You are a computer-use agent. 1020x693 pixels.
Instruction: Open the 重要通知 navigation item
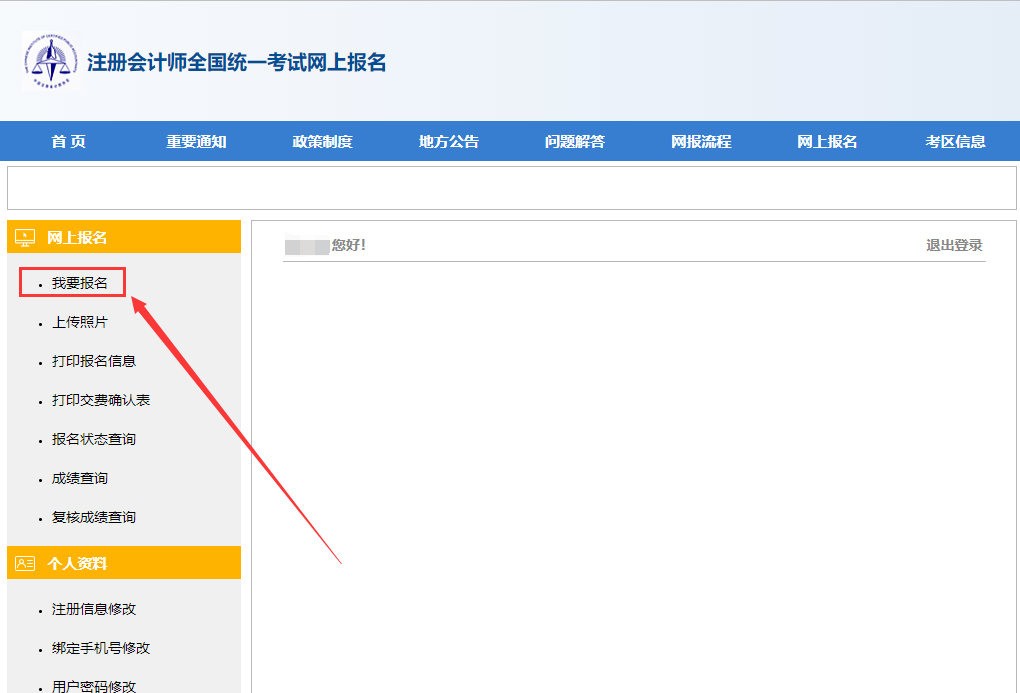pos(196,141)
